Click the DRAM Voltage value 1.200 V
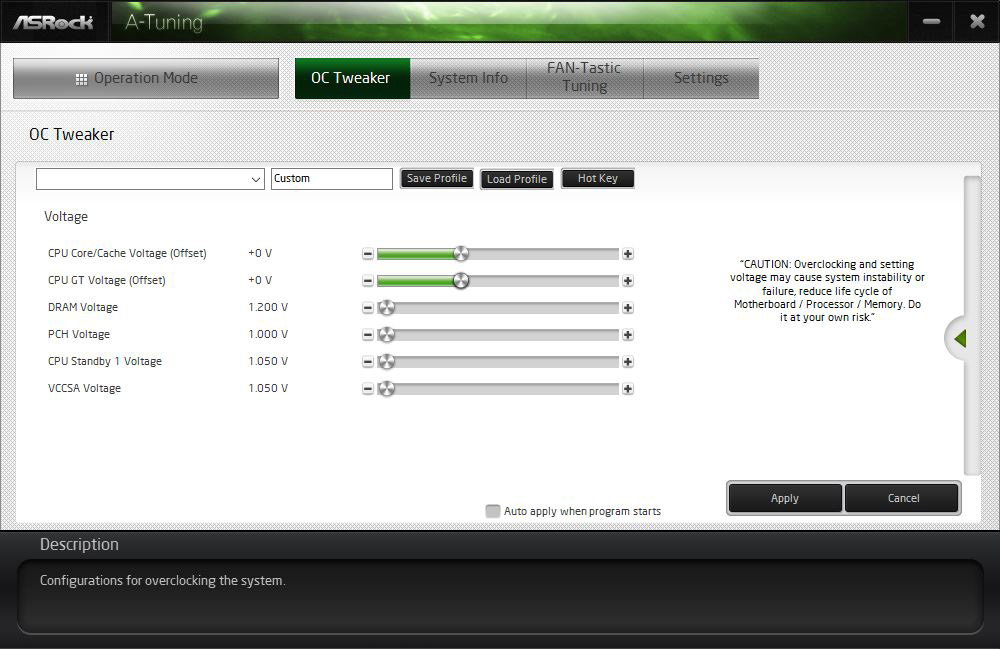The width and height of the screenshot is (1000, 649). pos(268,307)
